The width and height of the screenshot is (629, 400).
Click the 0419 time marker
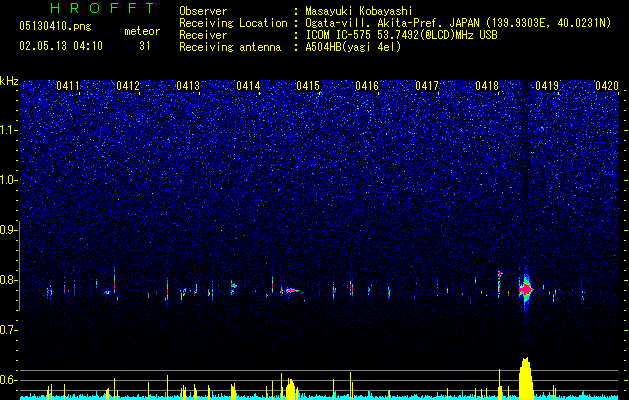coord(547,86)
